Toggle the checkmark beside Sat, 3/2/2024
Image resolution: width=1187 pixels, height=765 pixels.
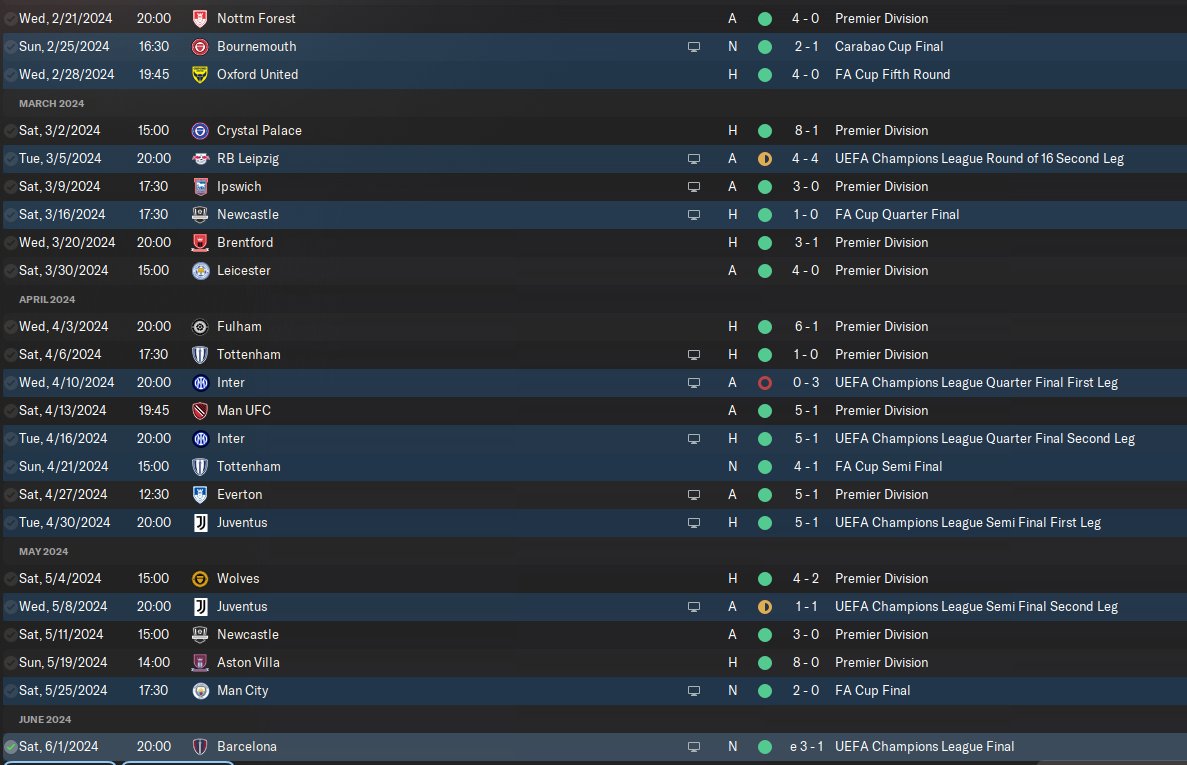pos(11,131)
